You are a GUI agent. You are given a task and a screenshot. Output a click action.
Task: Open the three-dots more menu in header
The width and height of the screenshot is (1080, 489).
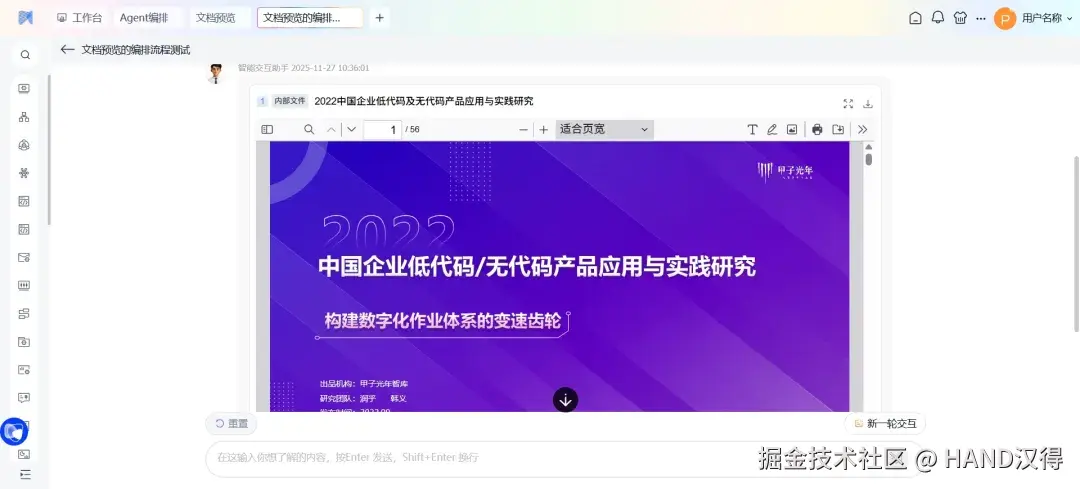click(981, 19)
